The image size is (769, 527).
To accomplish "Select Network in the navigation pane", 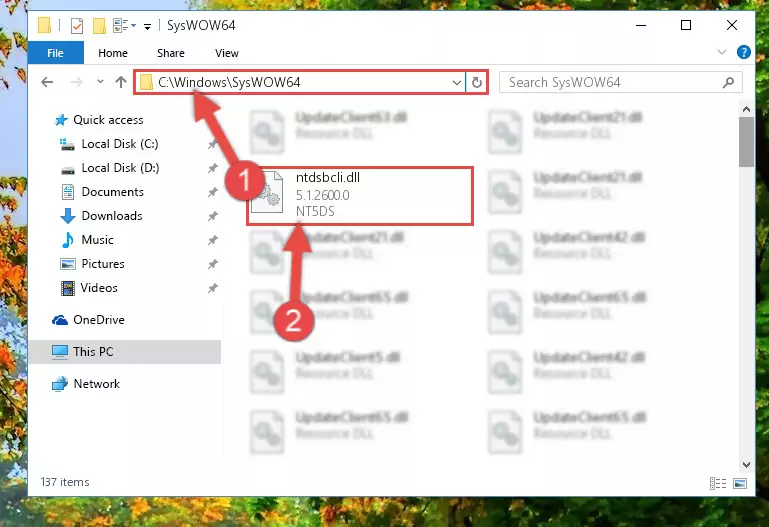I will pos(86,383).
